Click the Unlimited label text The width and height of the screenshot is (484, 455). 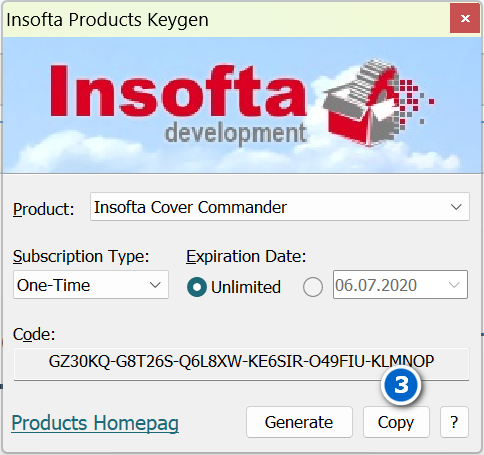pyautogui.click(x=246, y=287)
